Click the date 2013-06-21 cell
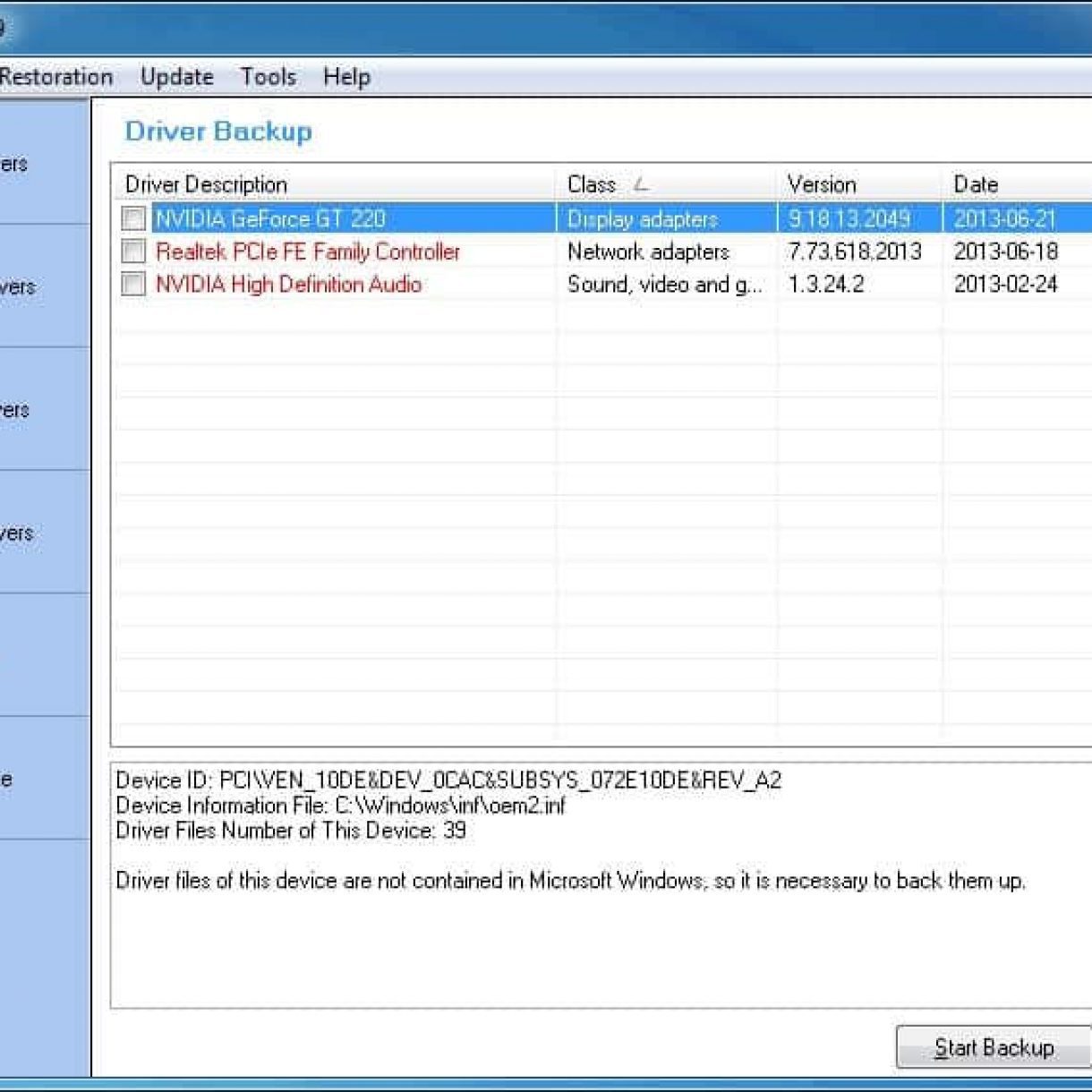The image size is (1092, 1092). tap(1005, 219)
